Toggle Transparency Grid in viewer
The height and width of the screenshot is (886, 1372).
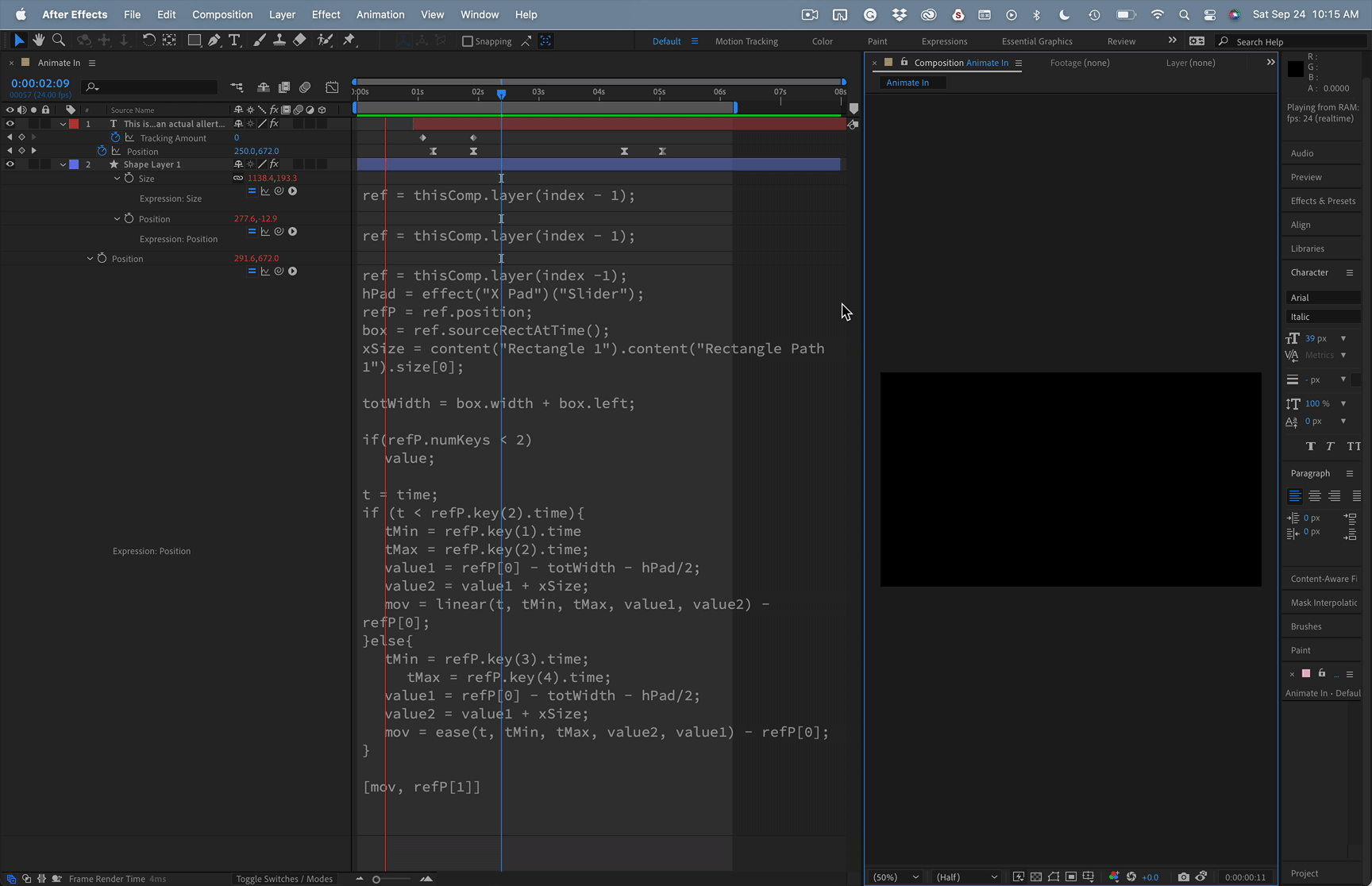[x=1036, y=876]
